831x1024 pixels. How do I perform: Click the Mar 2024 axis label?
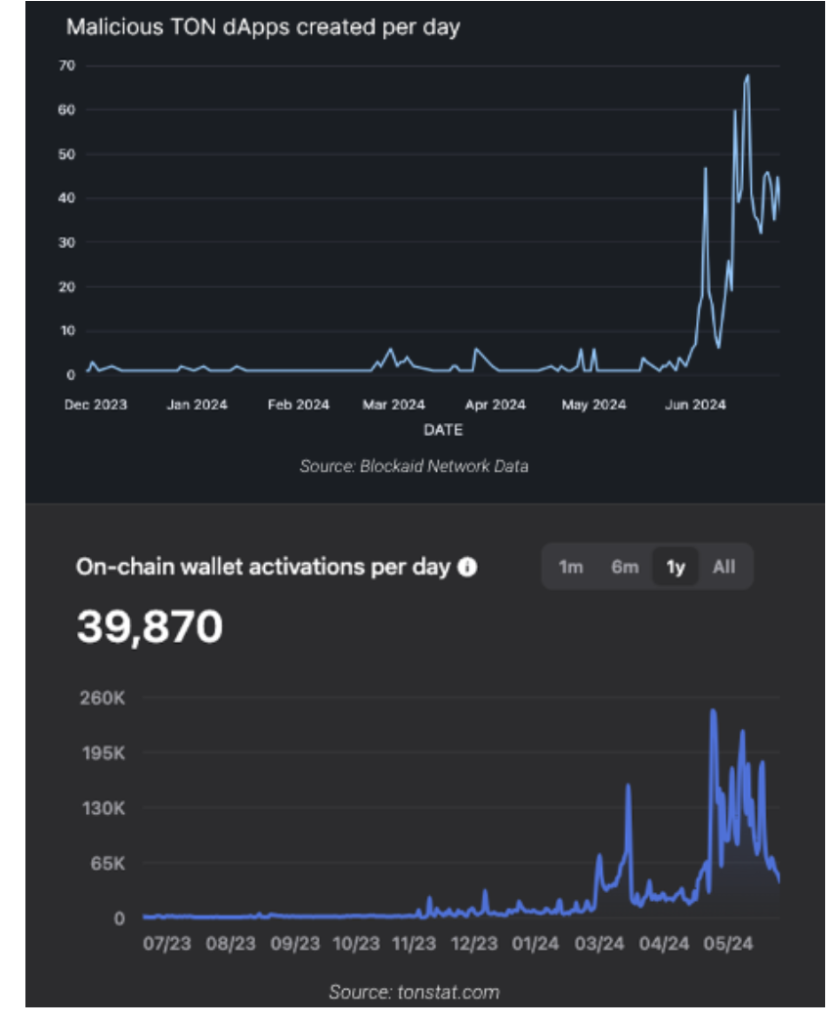tap(393, 405)
